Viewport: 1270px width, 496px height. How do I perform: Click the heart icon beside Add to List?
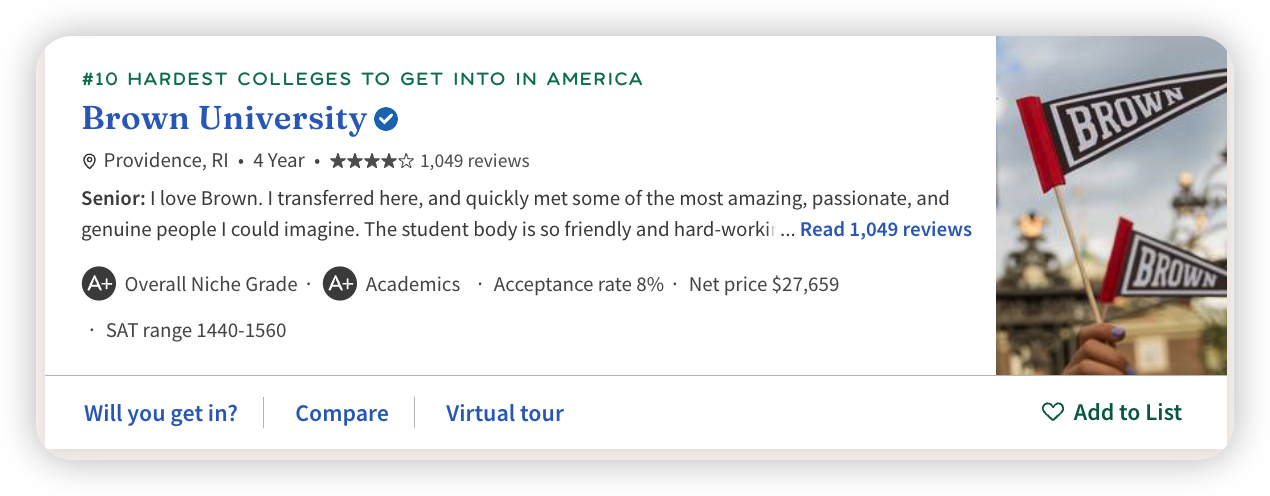[1052, 412]
